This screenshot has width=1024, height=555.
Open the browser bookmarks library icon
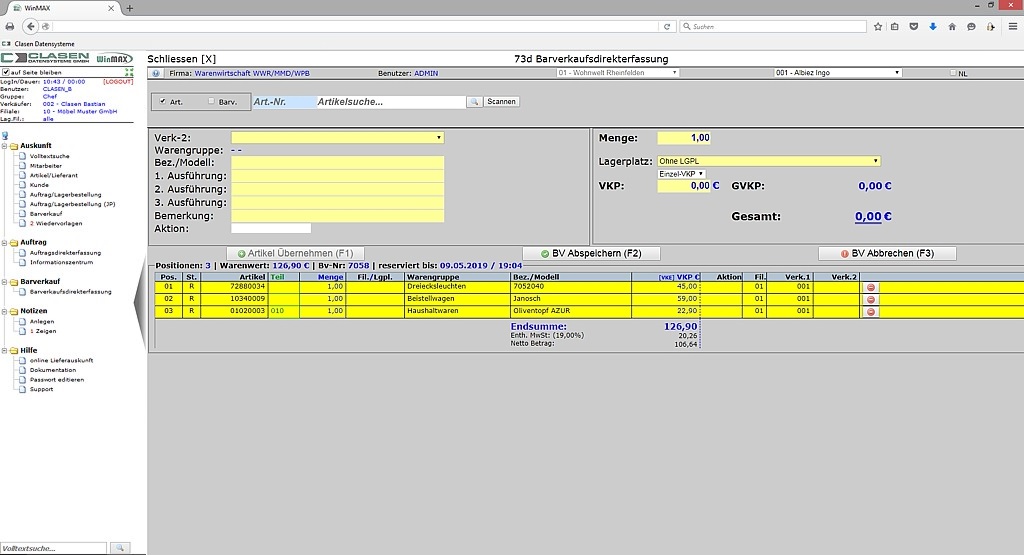pos(895,27)
